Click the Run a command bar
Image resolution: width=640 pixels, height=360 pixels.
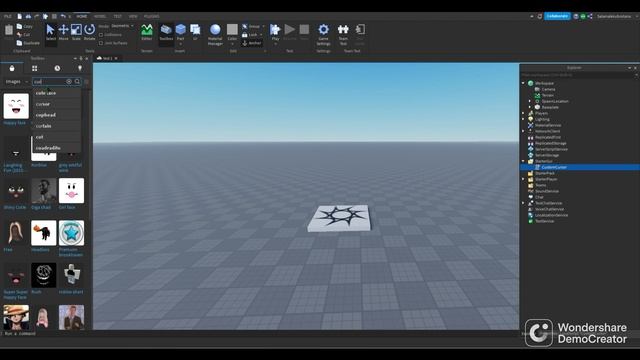coord(45,333)
